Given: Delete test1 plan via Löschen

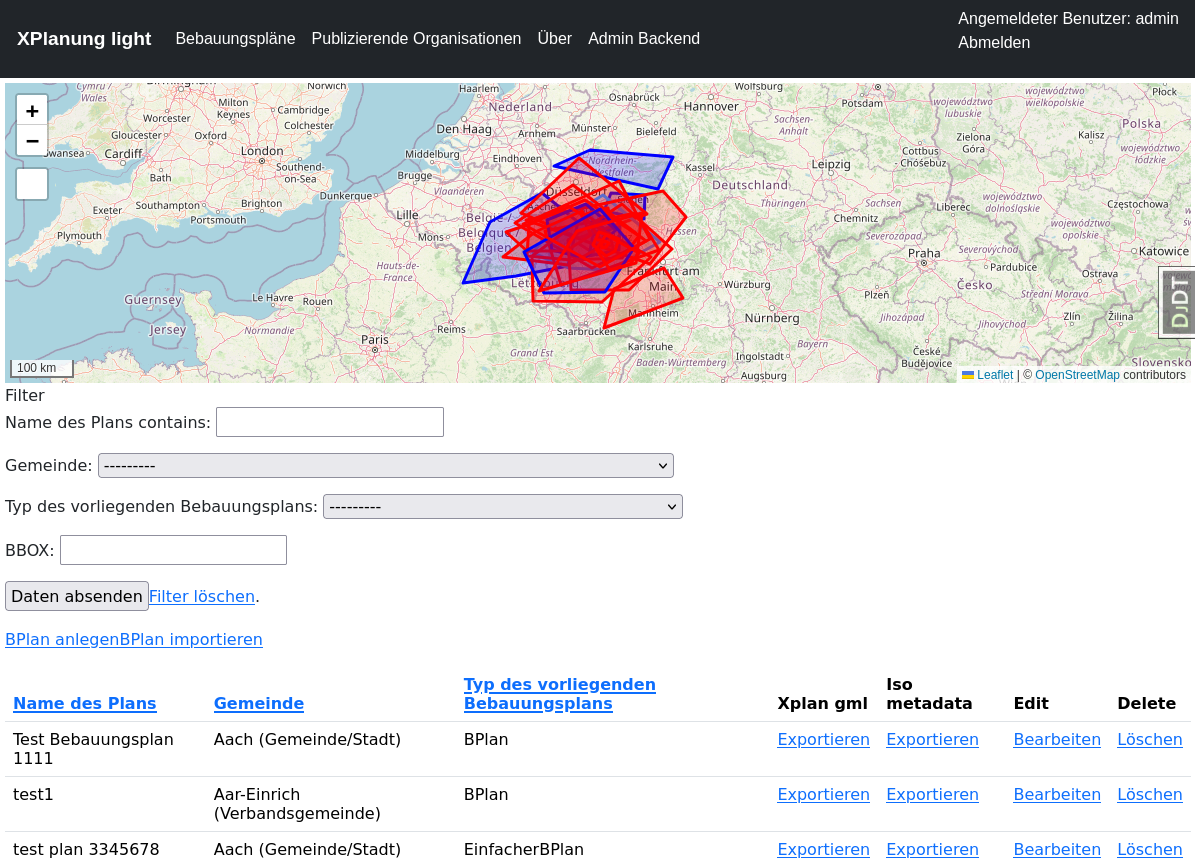Looking at the screenshot, I should click(1149, 795).
